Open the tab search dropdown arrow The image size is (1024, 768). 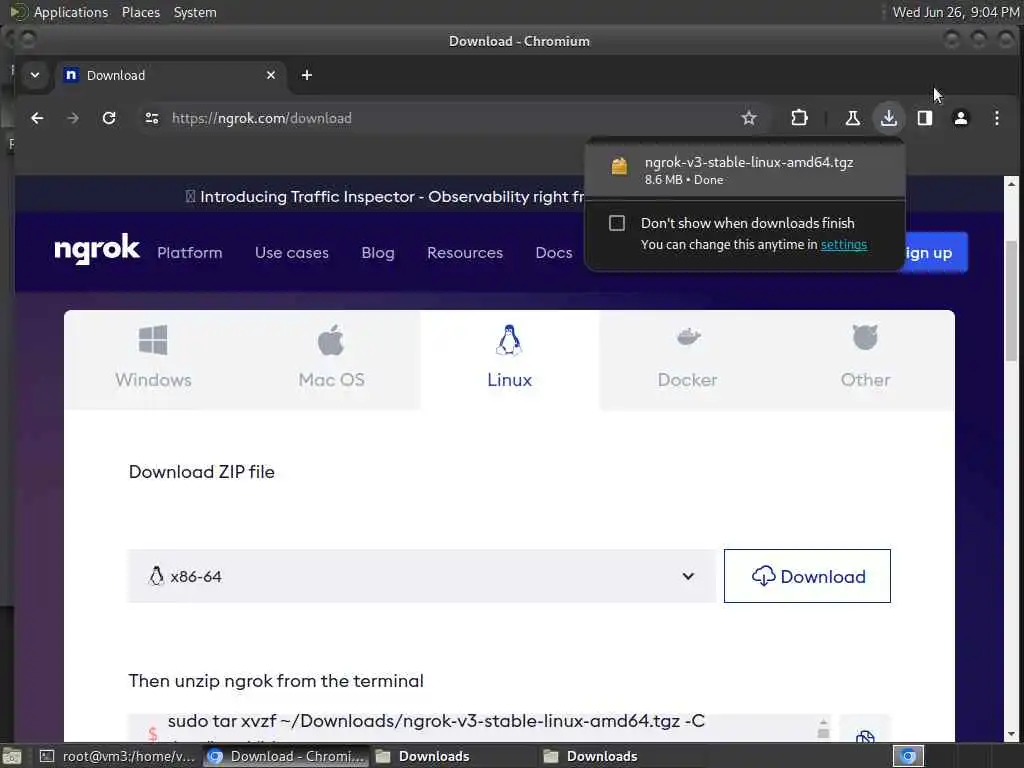pyautogui.click(x=35, y=75)
